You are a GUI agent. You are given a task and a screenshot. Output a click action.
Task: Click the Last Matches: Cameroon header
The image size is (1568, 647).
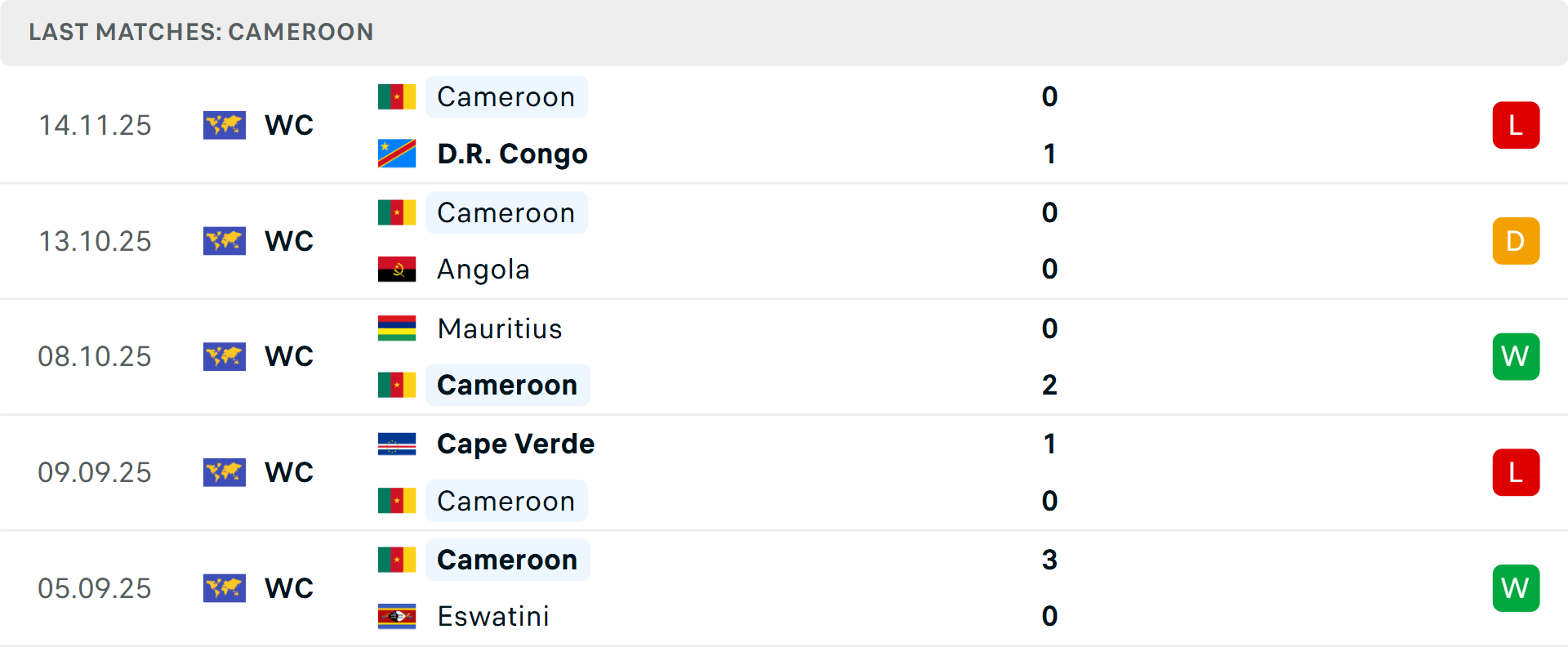[201, 32]
